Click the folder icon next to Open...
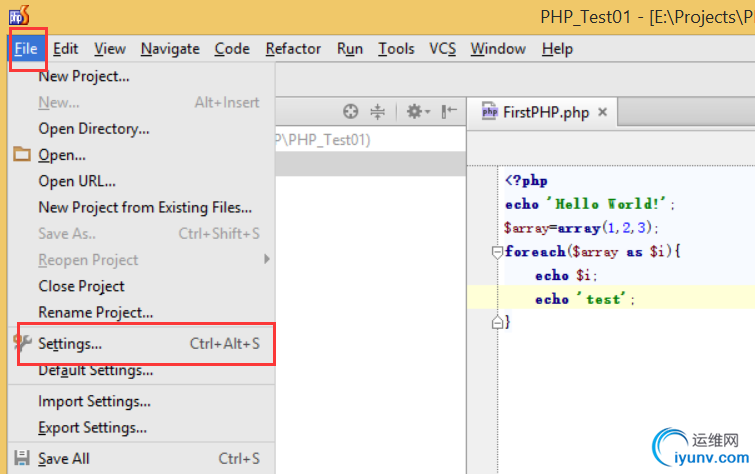Image resolution: width=755 pixels, height=474 pixels. pos(22,154)
